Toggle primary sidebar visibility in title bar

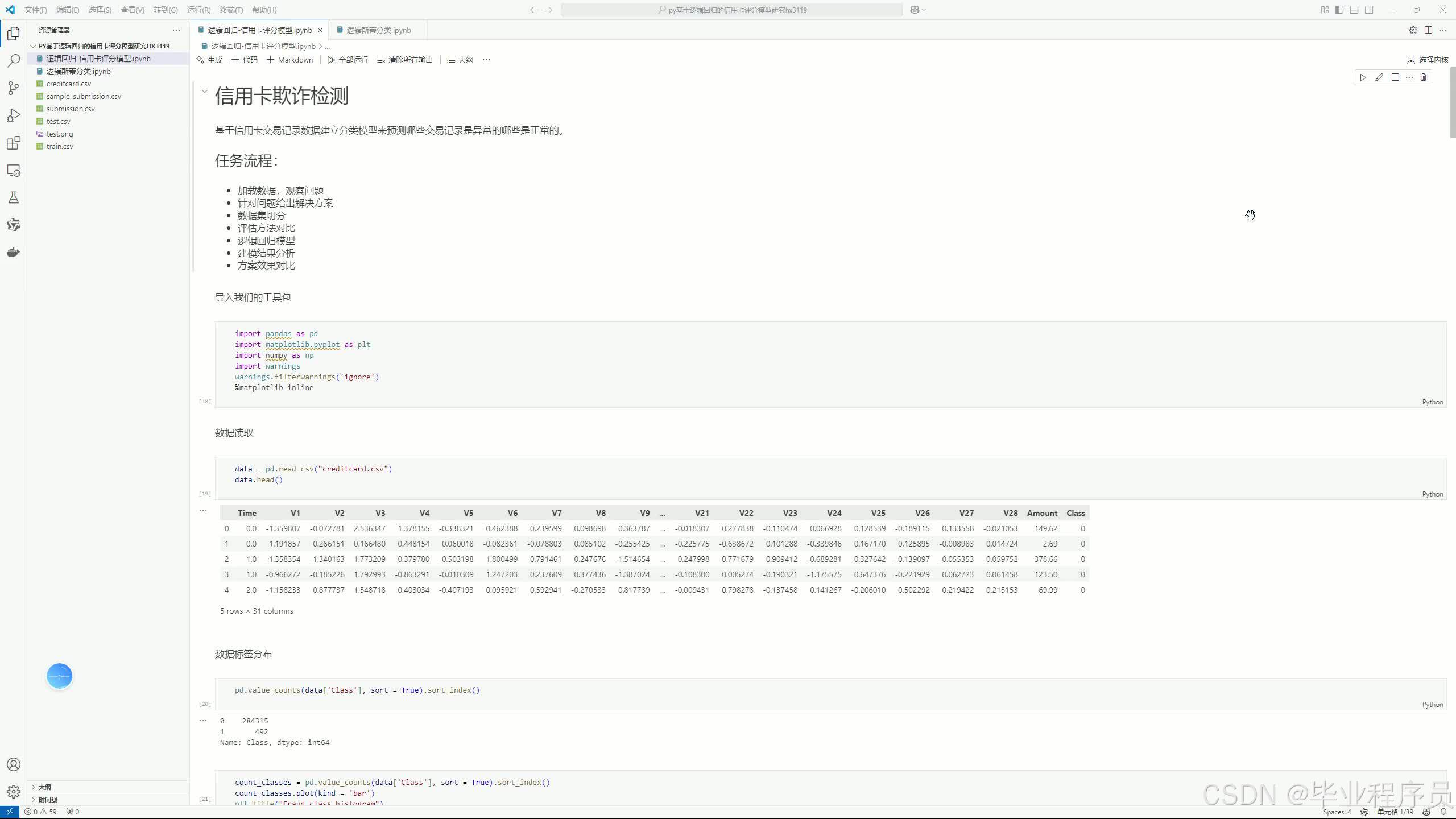tap(1339, 10)
